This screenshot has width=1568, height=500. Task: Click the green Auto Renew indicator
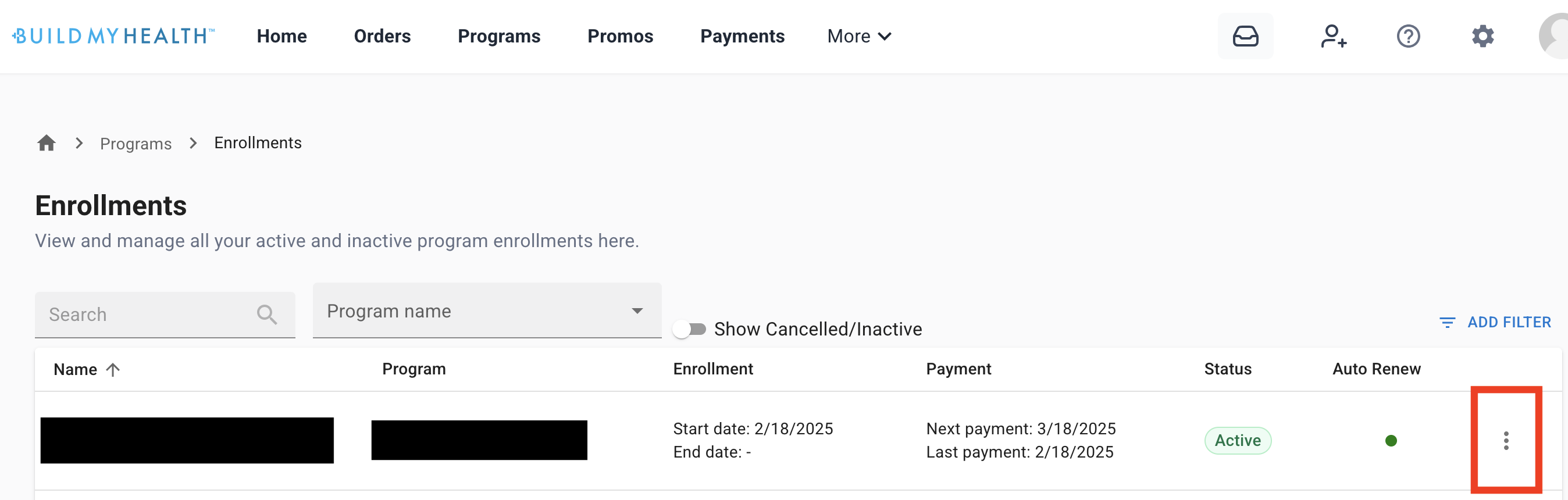[1391, 440]
